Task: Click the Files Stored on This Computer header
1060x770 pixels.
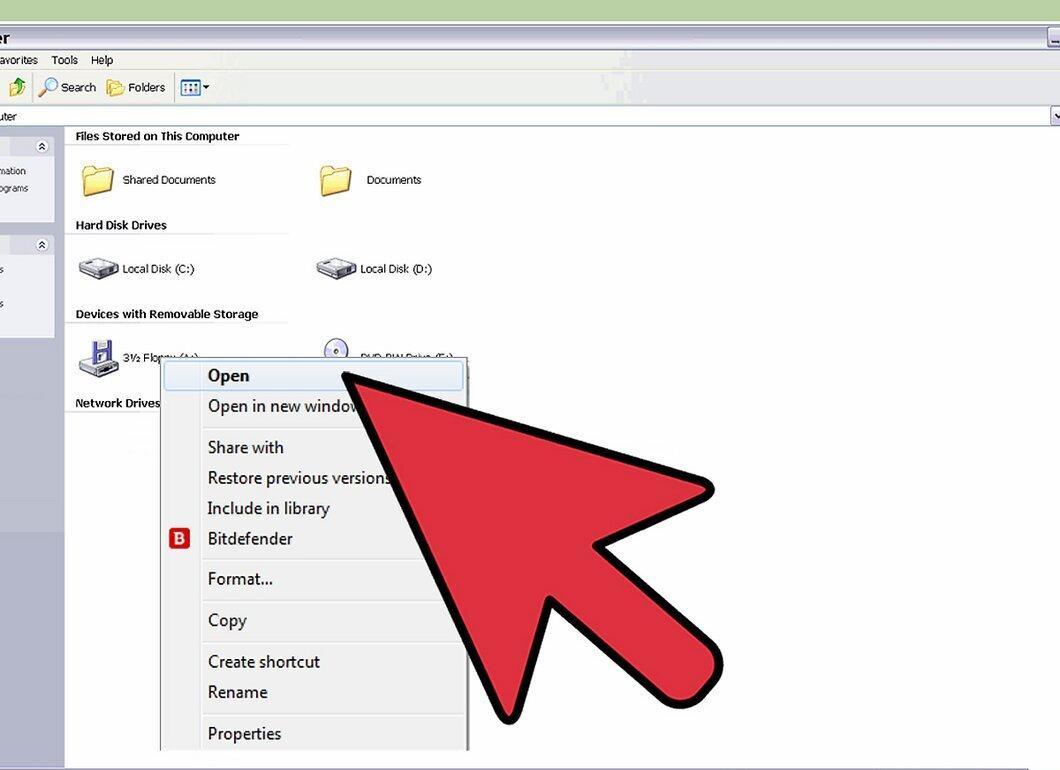Action: (158, 136)
